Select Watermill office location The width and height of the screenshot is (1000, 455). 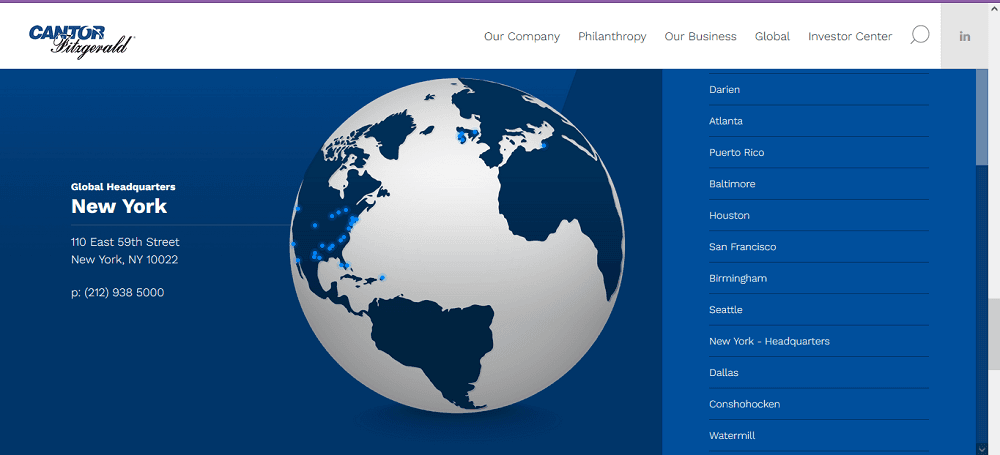coord(819,435)
